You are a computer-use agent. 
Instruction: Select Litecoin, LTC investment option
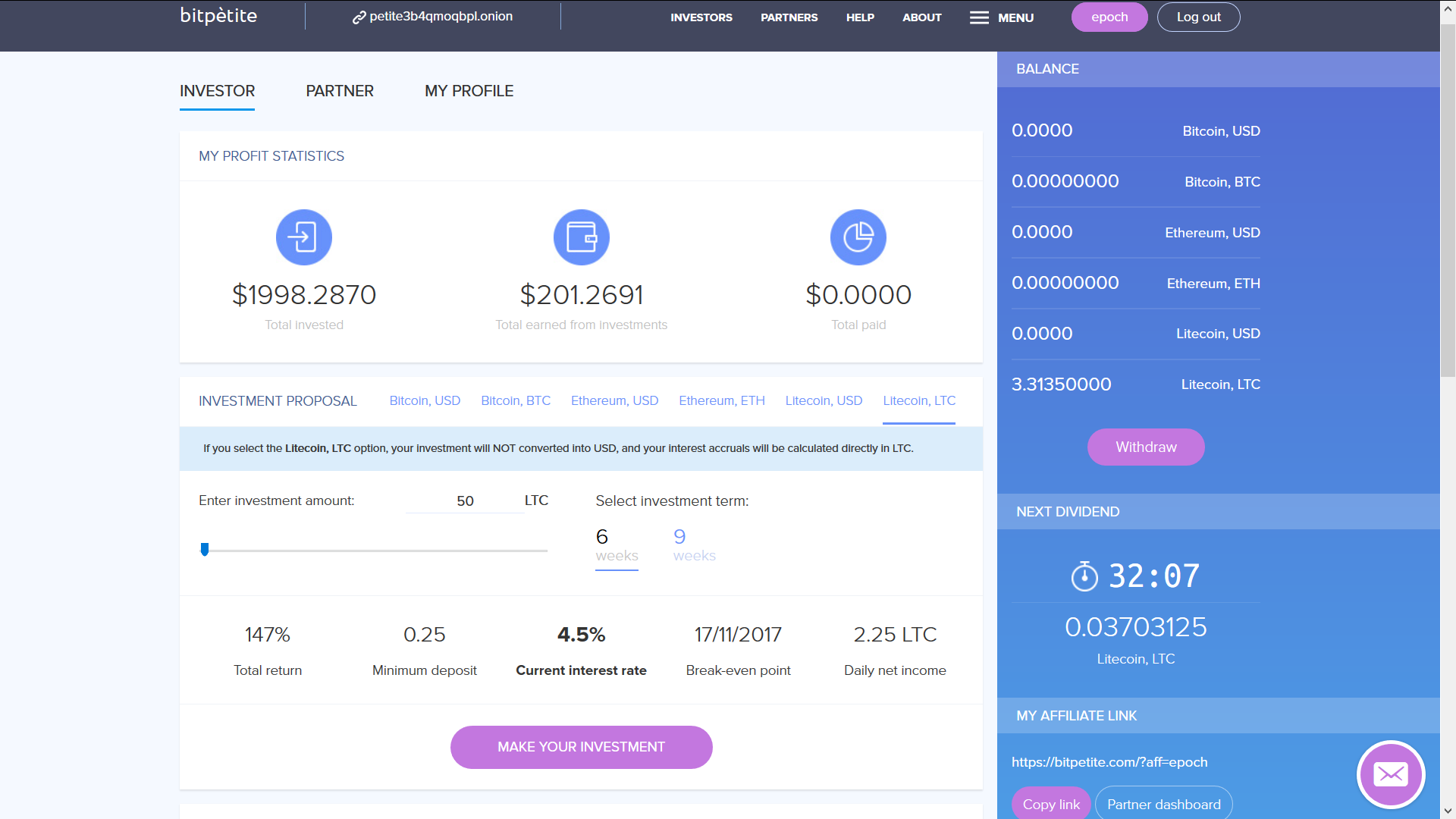point(919,400)
